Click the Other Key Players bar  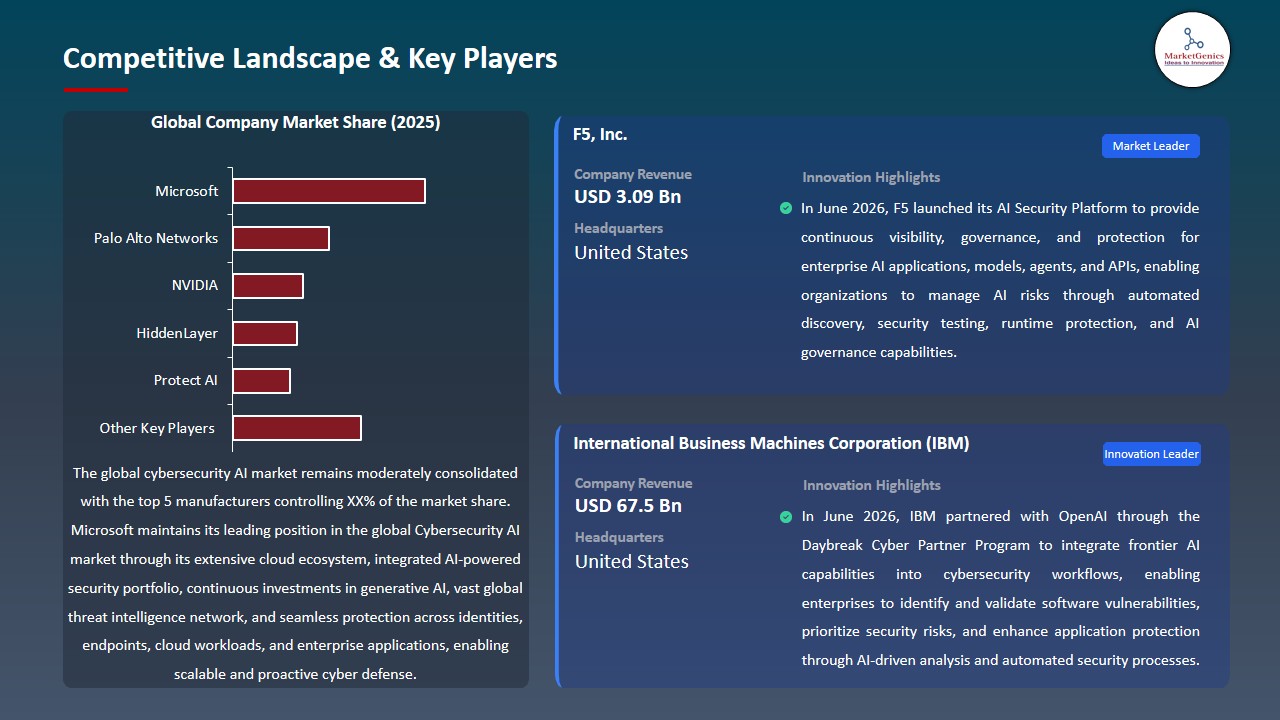click(297, 428)
